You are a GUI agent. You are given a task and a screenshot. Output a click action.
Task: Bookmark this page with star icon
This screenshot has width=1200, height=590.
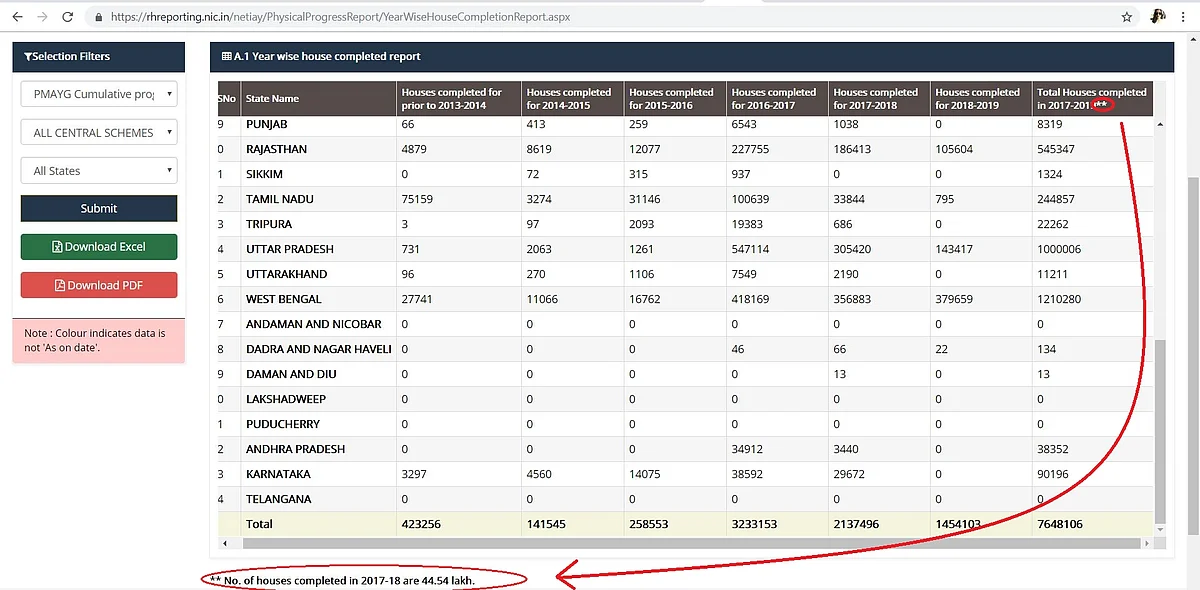tap(1127, 17)
